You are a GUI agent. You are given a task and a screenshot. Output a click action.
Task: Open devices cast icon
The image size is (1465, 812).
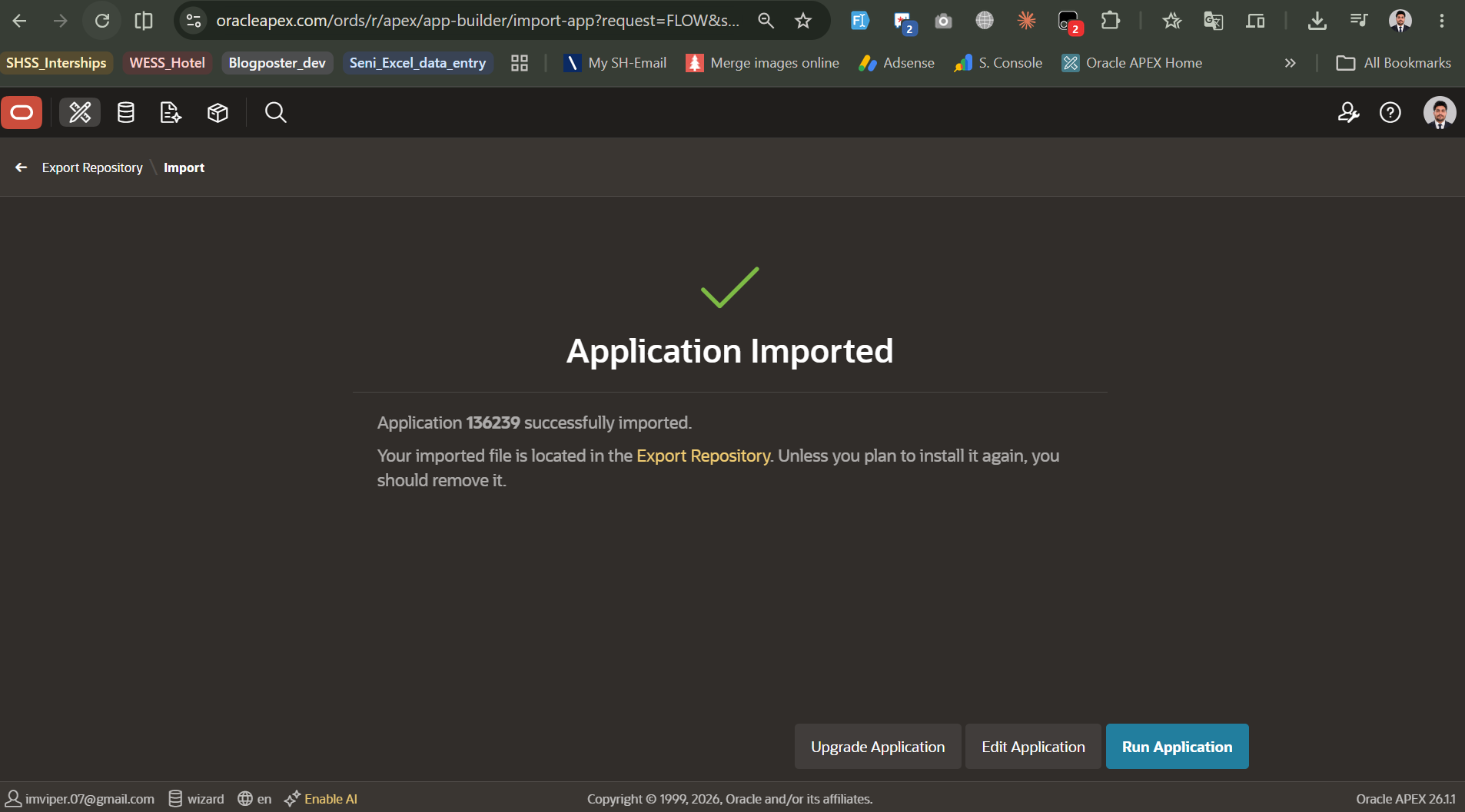1255,21
